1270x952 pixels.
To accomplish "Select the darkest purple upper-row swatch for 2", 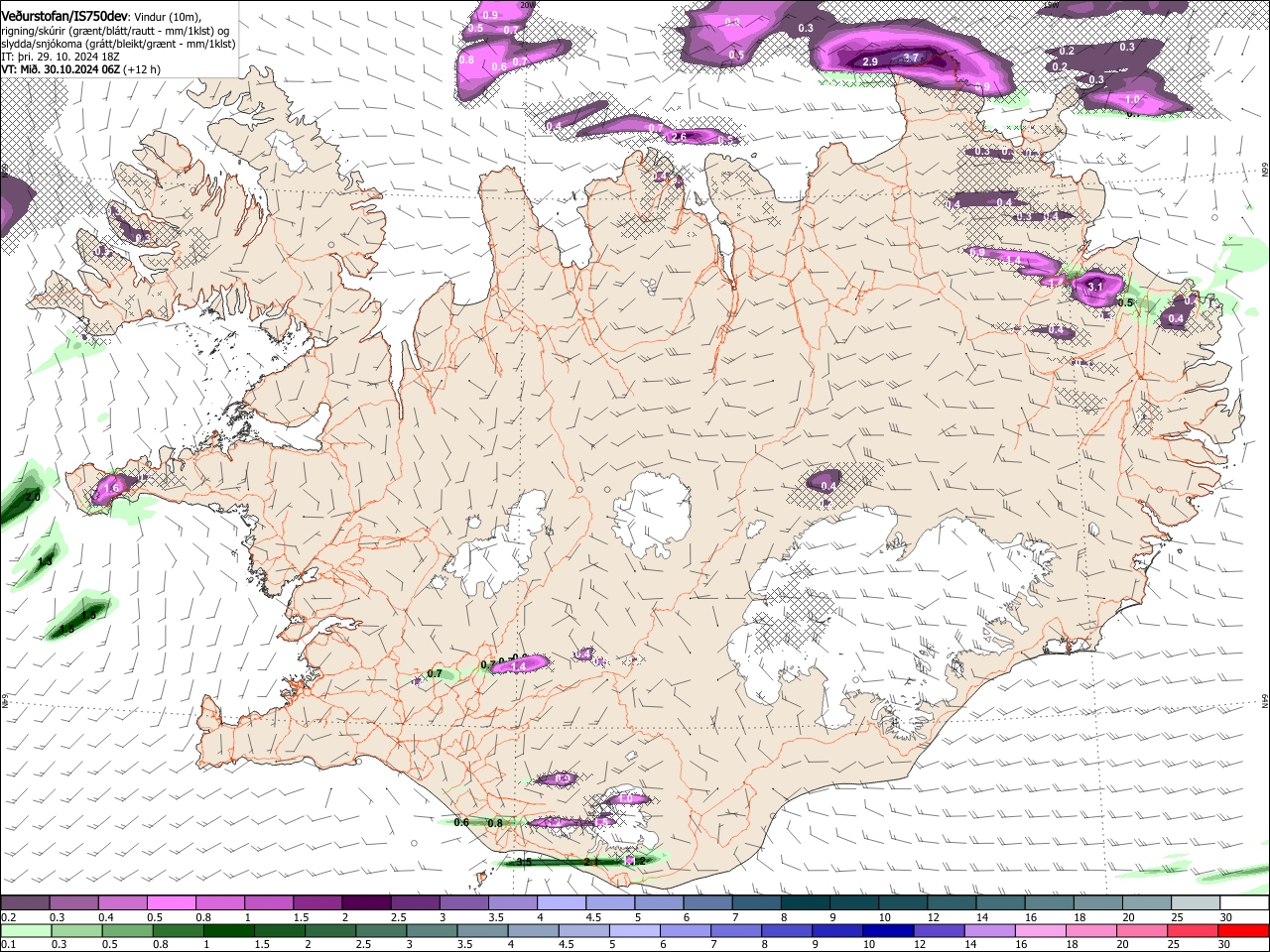I will click(x=366, y=903).
